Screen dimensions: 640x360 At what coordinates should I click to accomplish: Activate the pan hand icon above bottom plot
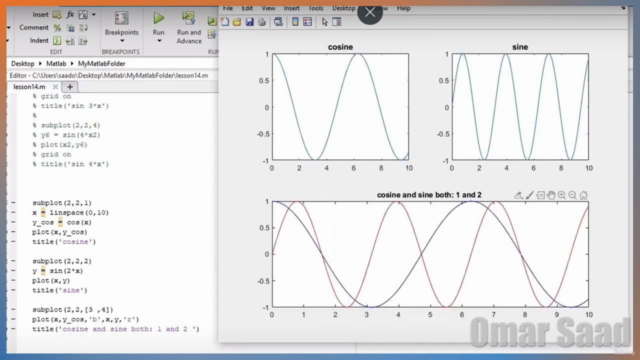(551, 195)
